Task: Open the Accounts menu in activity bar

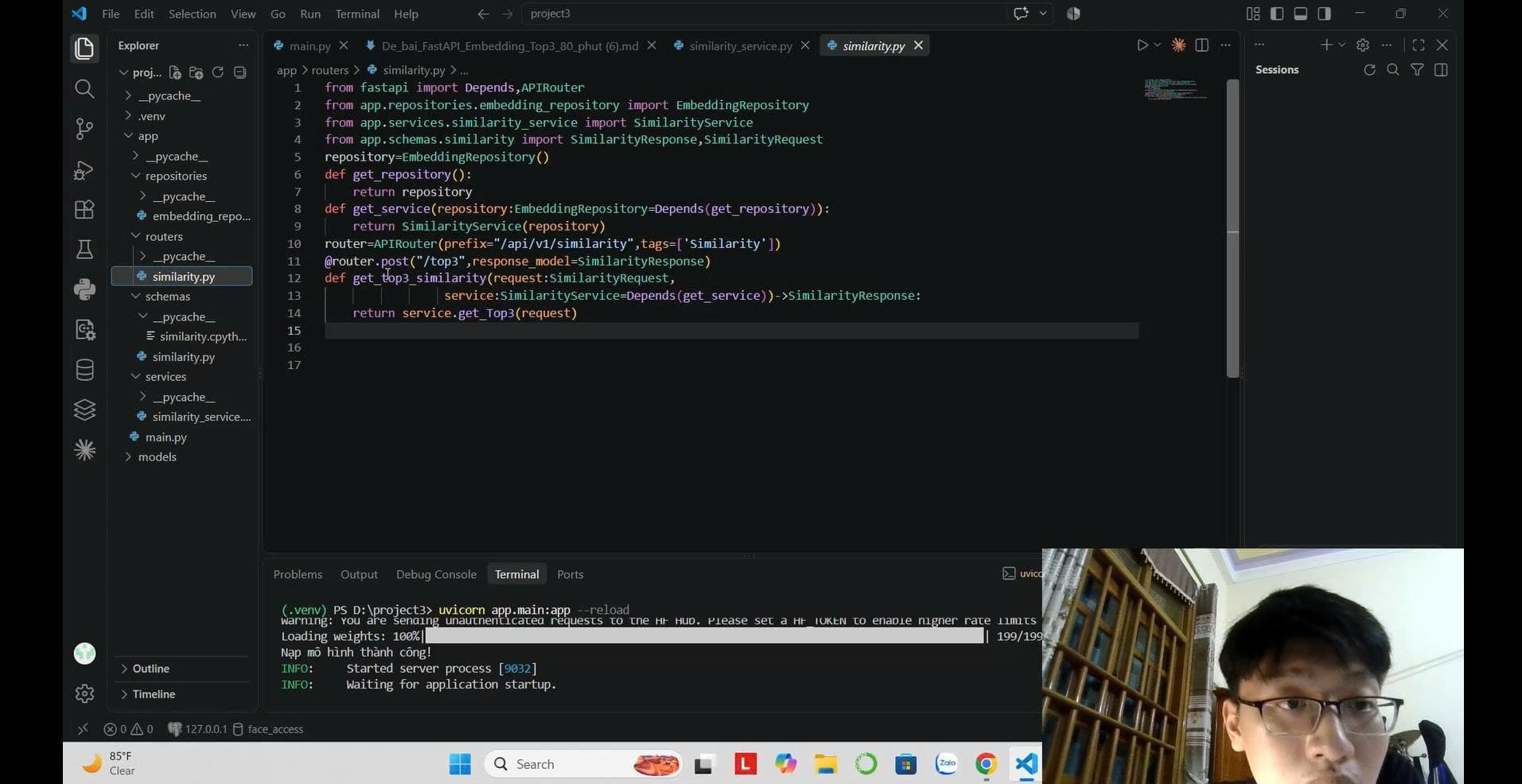Action: pyautogui.click(x=84, y=654)
